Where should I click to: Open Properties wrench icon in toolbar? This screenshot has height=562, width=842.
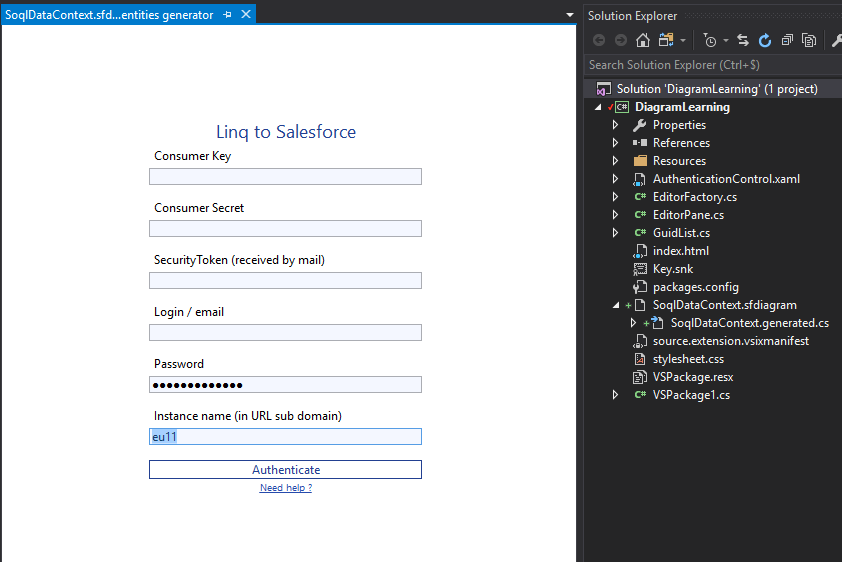point(836,40)
